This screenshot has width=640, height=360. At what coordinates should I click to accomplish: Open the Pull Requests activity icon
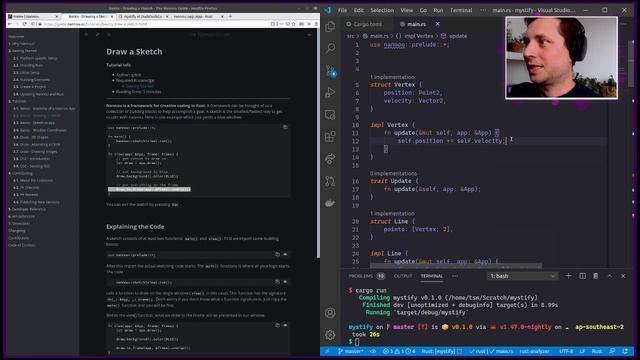coord(330,180)
